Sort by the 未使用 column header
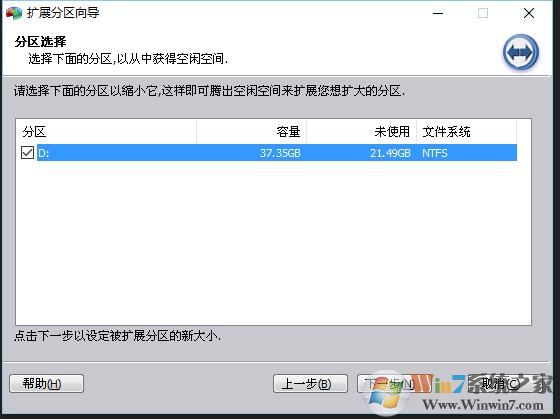560x419 pixels. point(361,132)
